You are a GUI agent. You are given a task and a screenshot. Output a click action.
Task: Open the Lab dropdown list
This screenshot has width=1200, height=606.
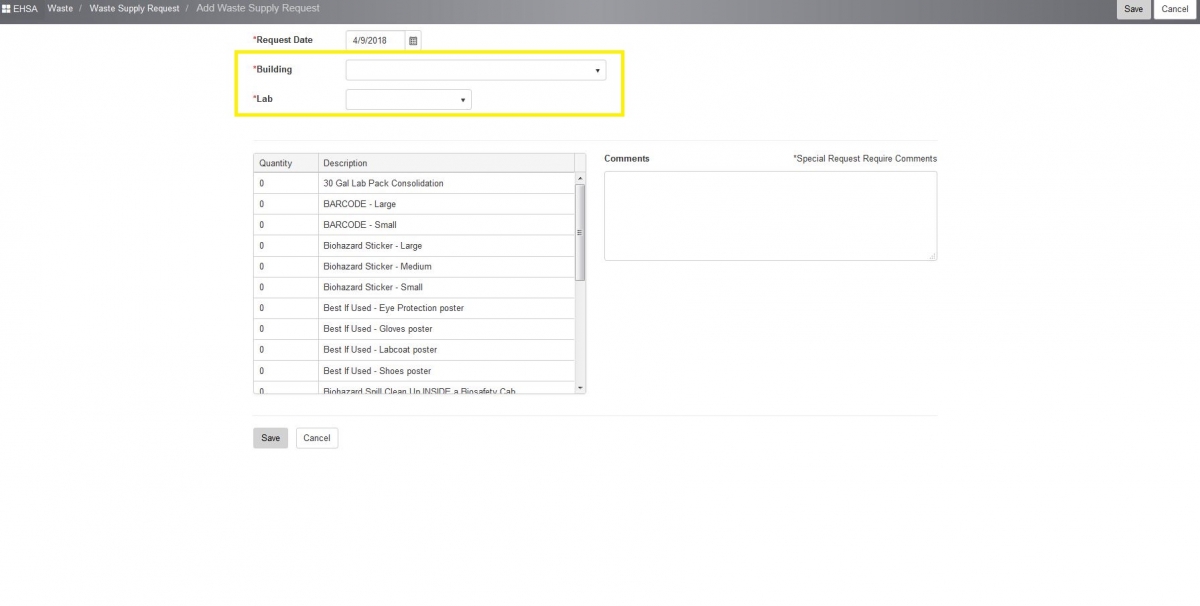pos(408,100)
